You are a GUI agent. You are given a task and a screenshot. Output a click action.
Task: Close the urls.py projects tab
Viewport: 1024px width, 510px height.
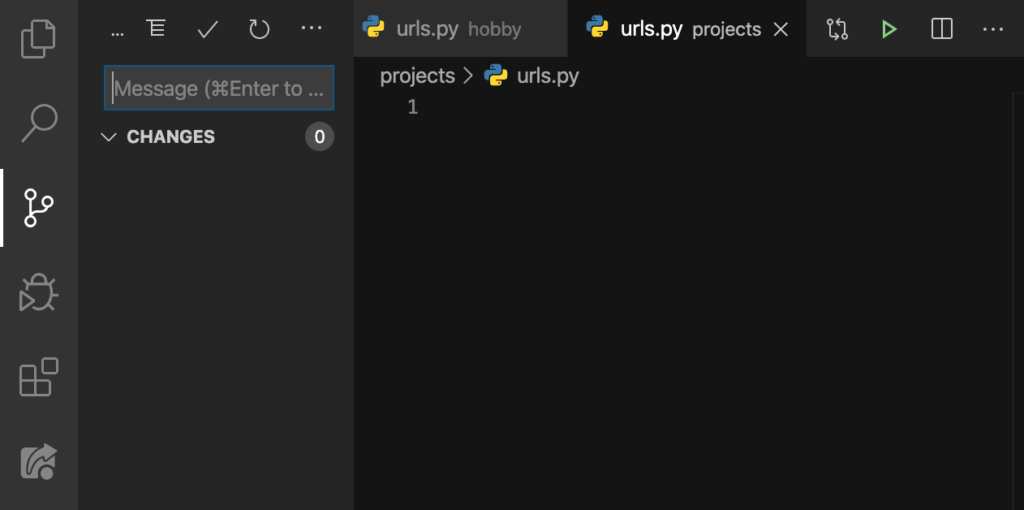point(780,29)
